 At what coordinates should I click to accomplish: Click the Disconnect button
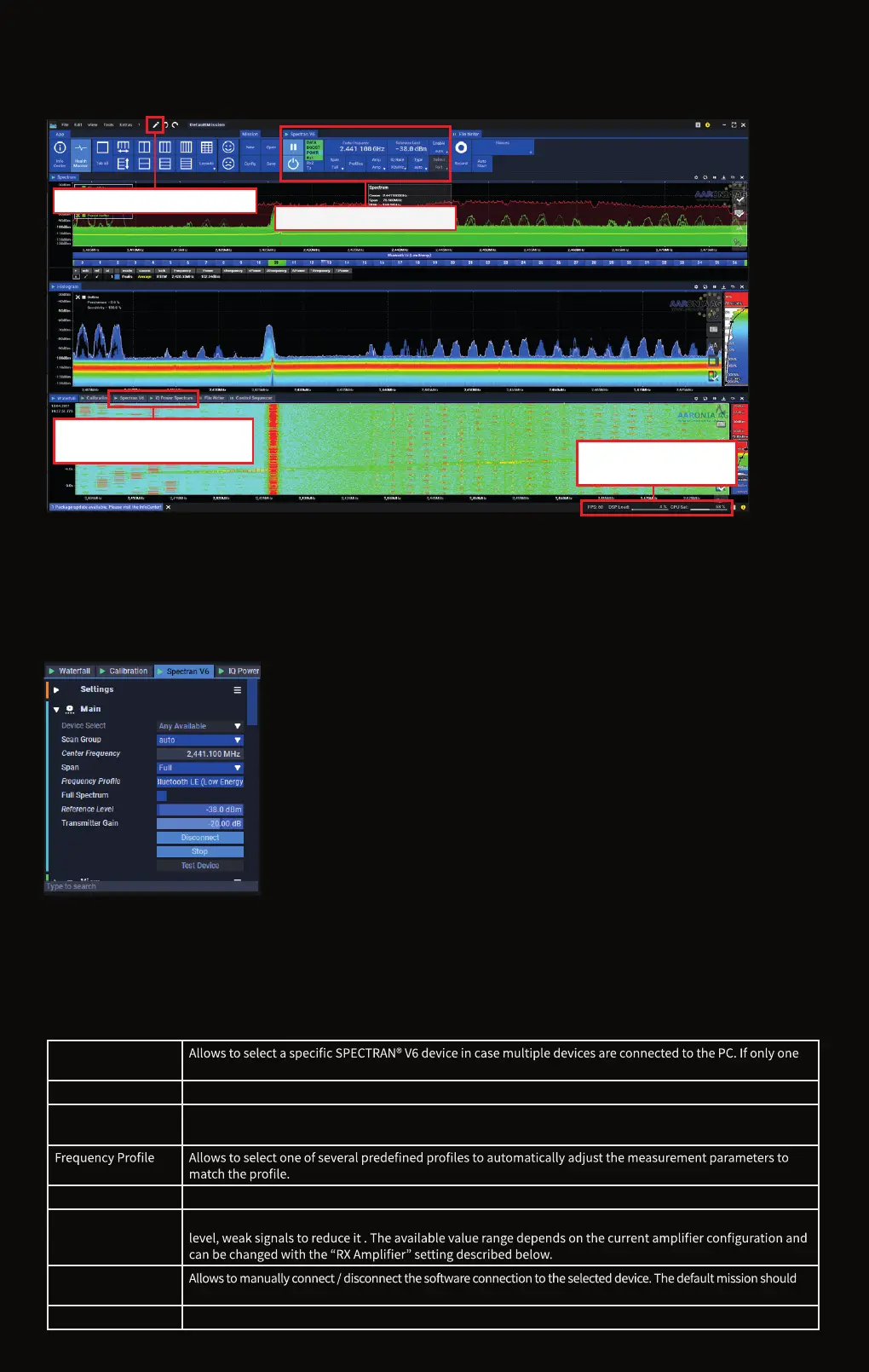point(200,838)
